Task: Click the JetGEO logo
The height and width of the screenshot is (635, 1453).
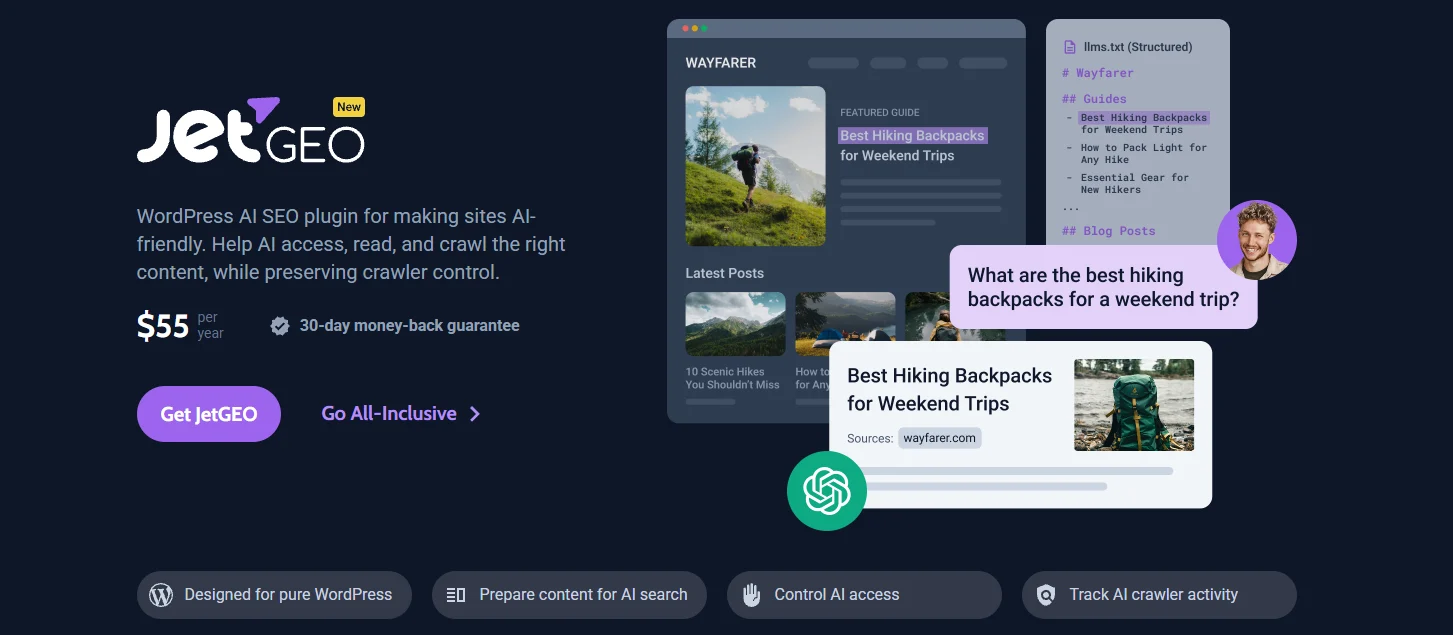Action: click(250, 130)
